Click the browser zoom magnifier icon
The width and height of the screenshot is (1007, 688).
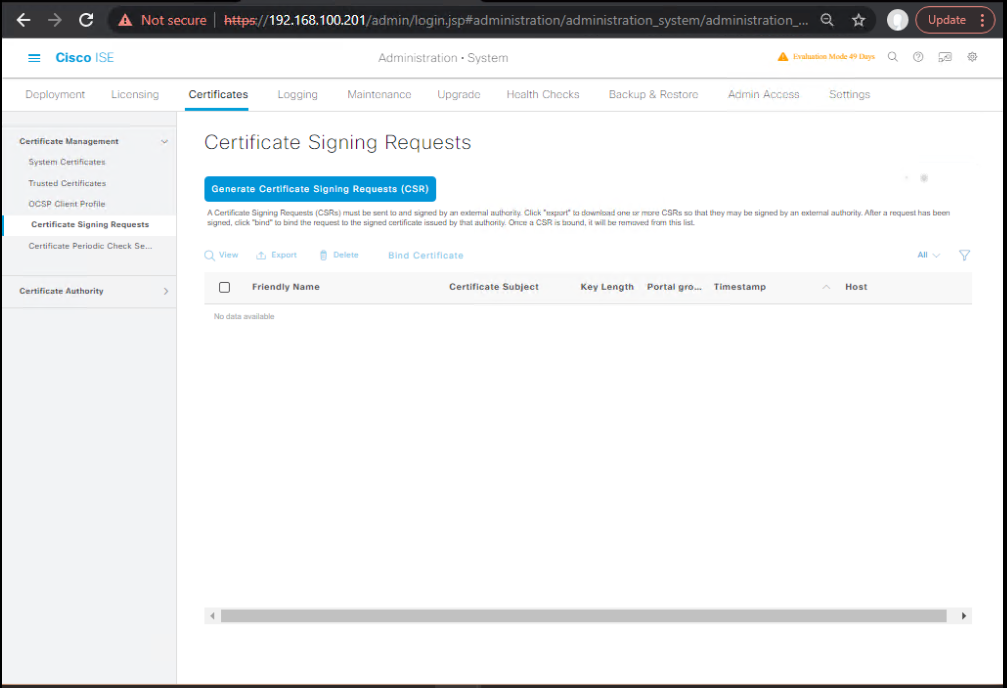coord(827,20)
